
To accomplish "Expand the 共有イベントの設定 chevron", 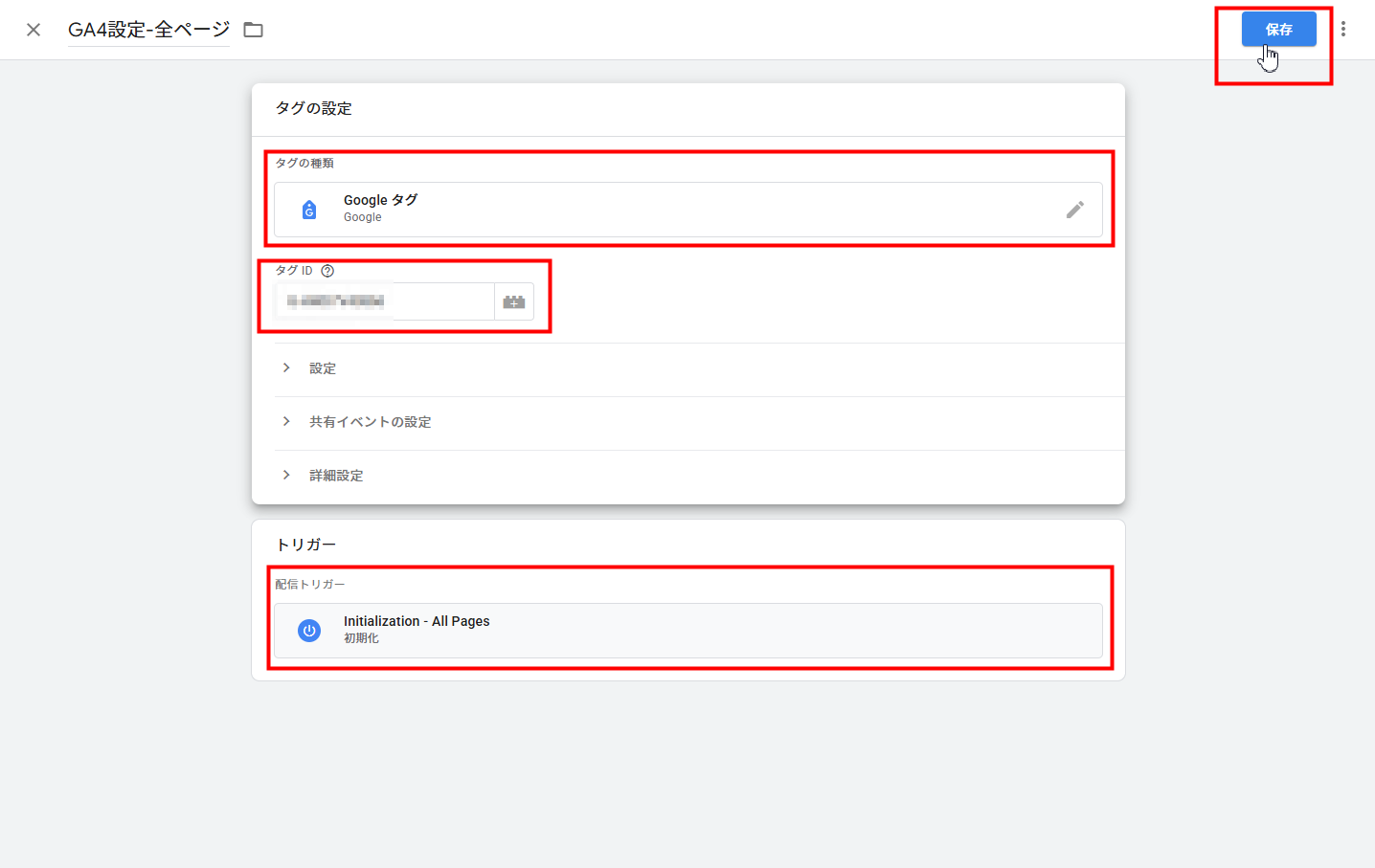I will point(286,422).
